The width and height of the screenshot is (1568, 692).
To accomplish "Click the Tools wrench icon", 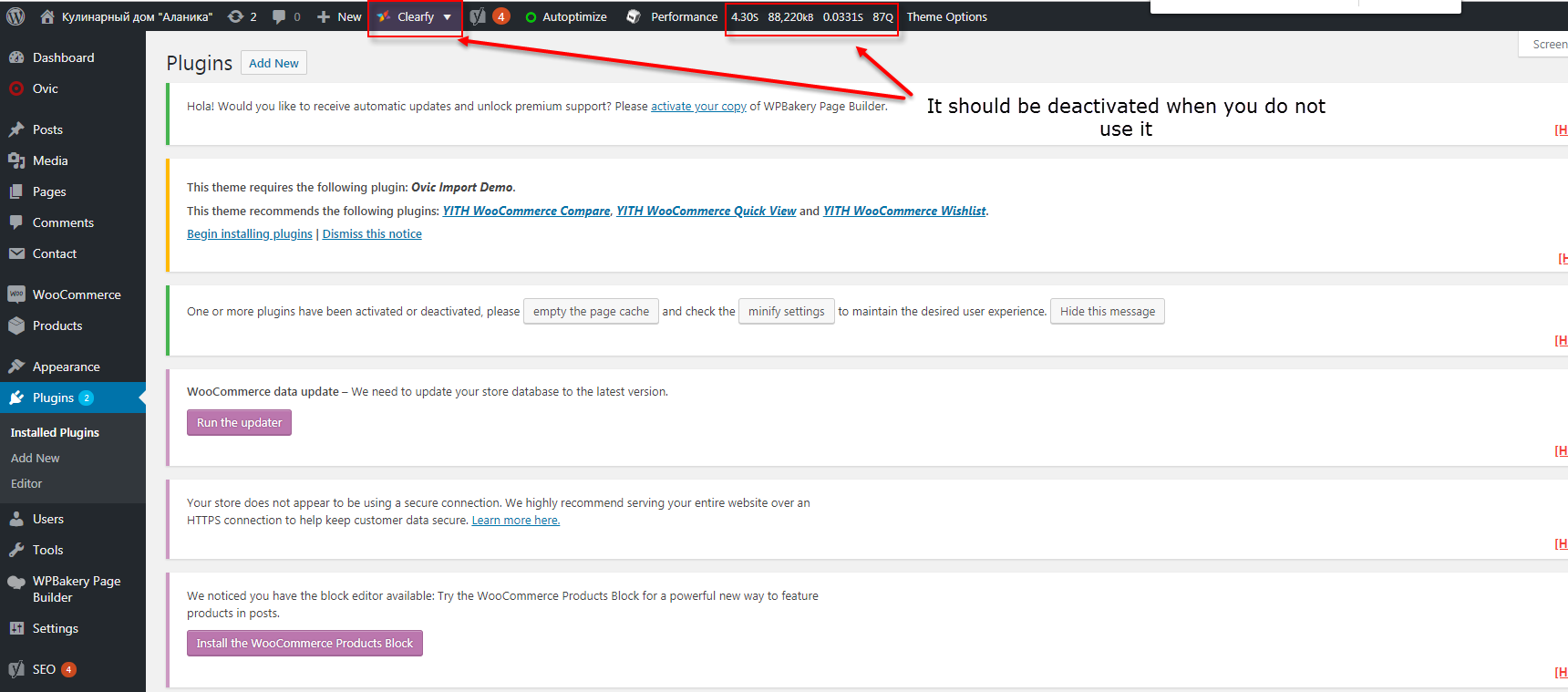I will (16, 550).
